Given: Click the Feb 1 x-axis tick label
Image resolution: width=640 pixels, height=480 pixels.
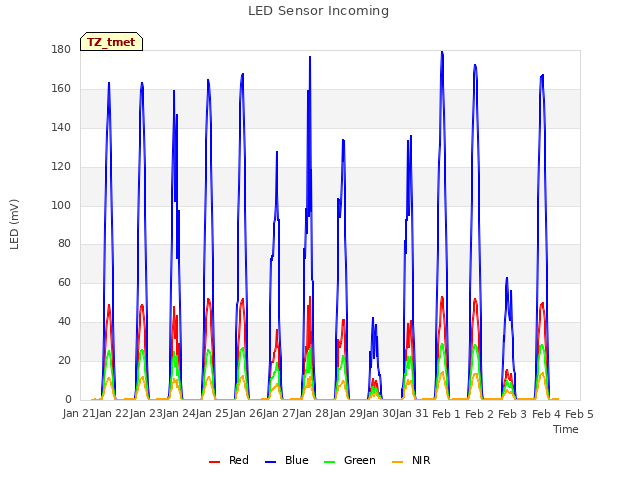Looking at the screenshot, I should tap(446, 414).
